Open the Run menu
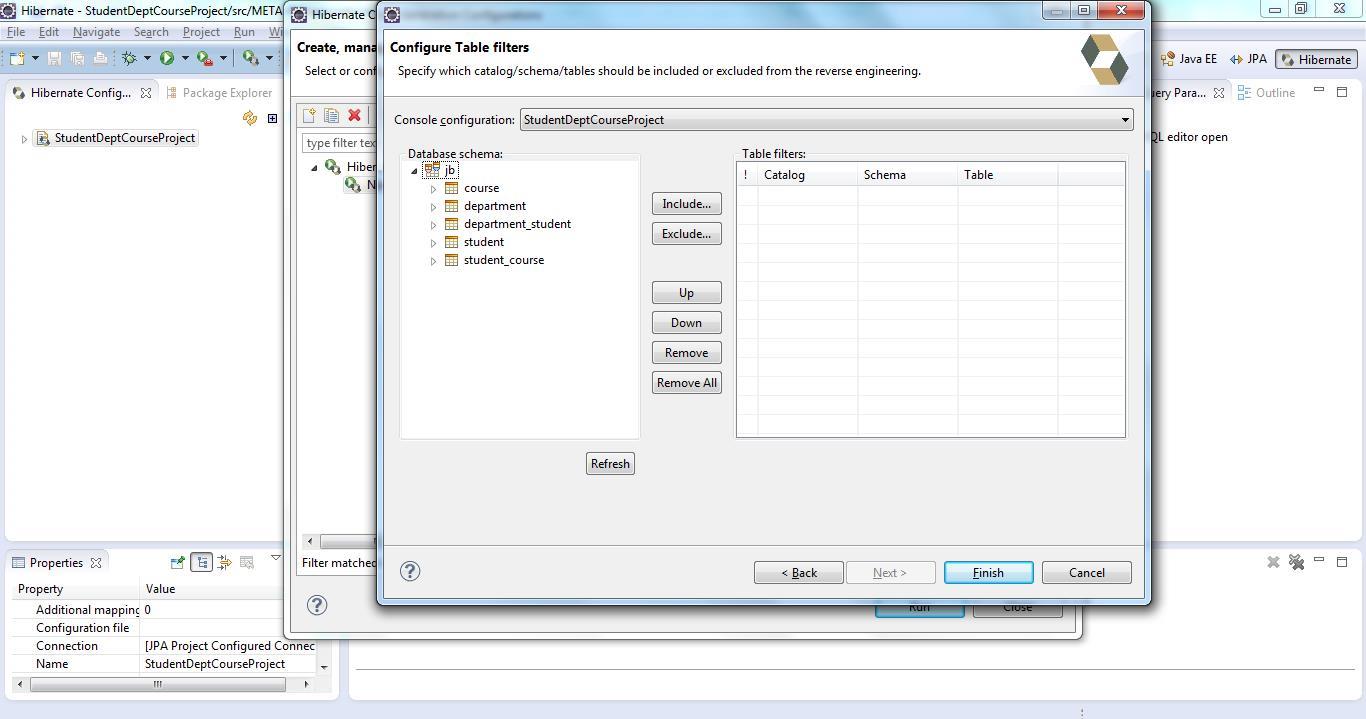The width and height of the screenshot is (1366, 719). (x=244, y=32)
